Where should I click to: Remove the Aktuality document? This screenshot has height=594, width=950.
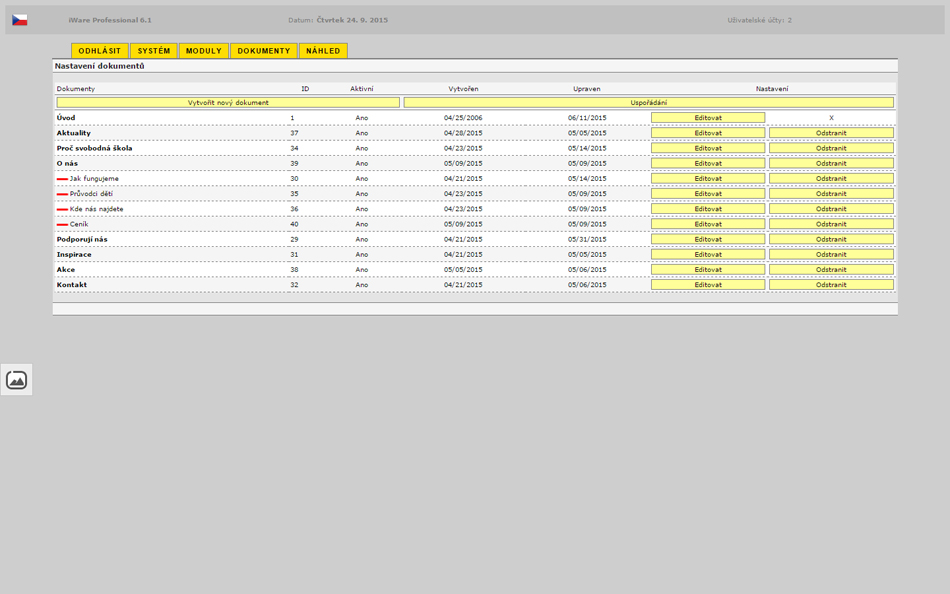pos(831,133)
